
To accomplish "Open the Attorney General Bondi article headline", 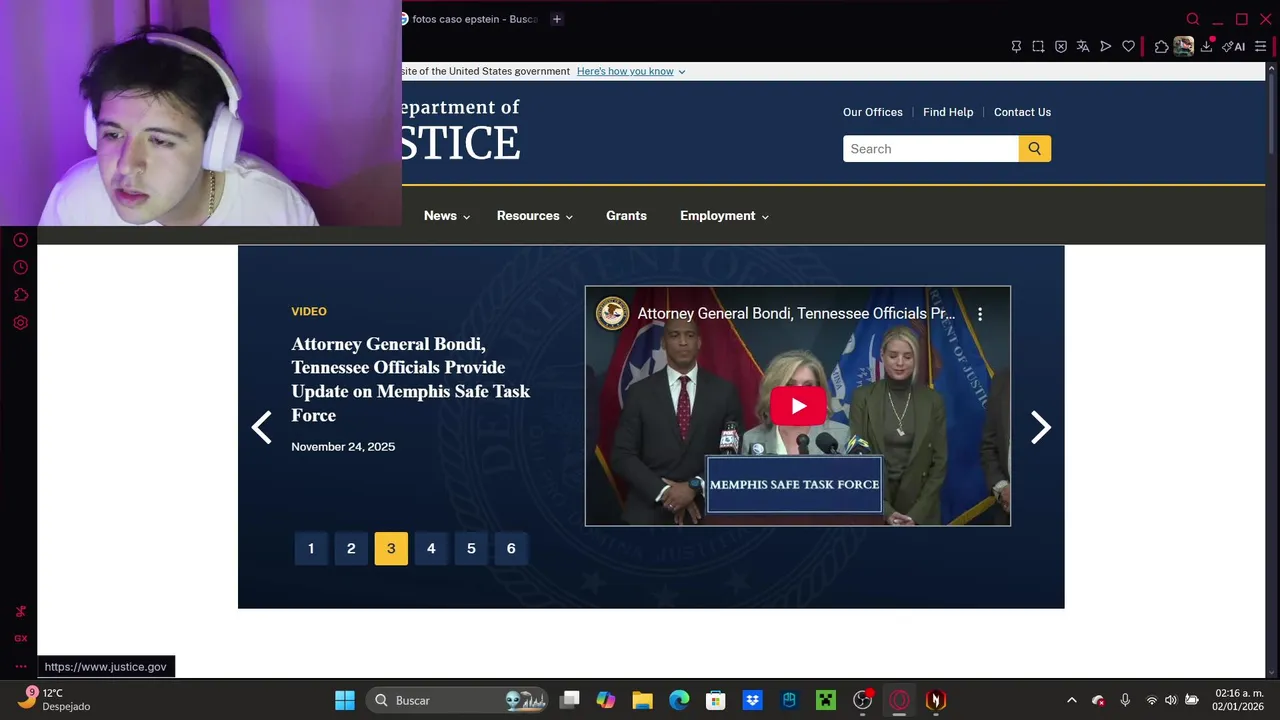I will (x=411, y=379).
